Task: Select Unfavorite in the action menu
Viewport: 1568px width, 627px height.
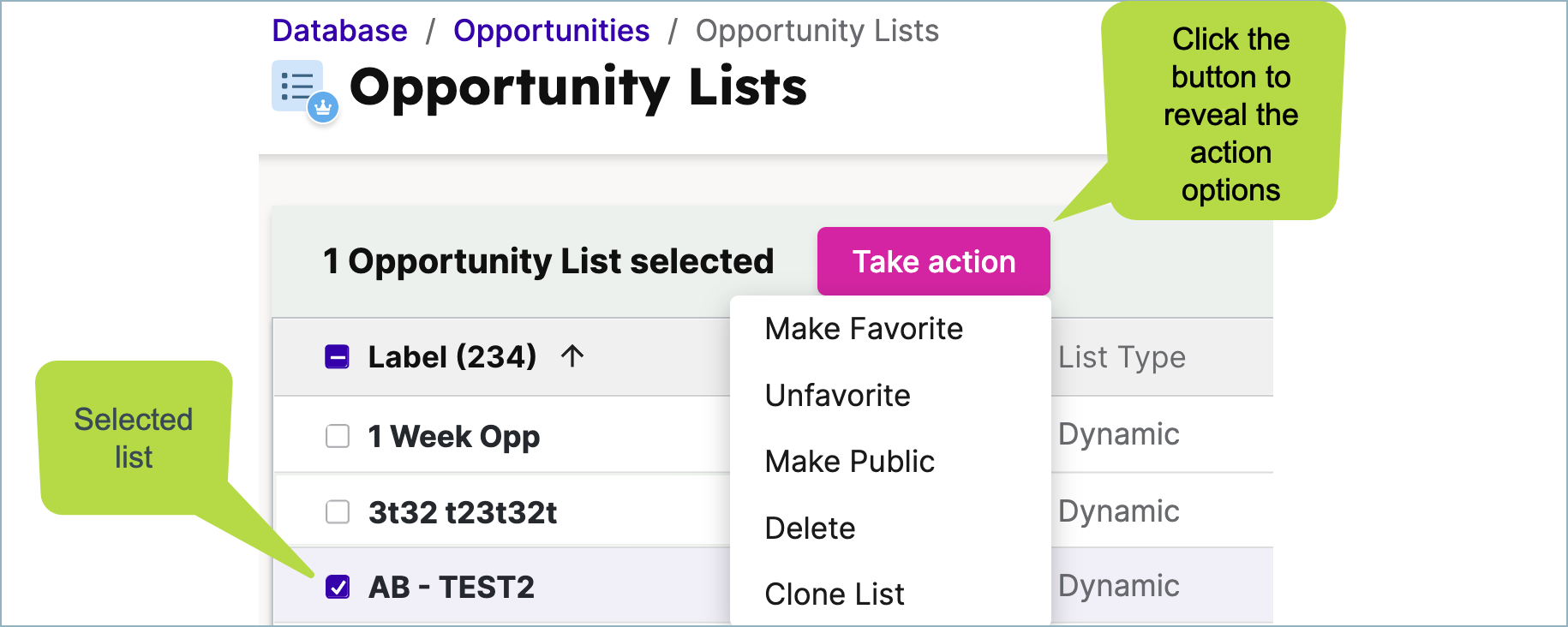Action: (837, 396)
